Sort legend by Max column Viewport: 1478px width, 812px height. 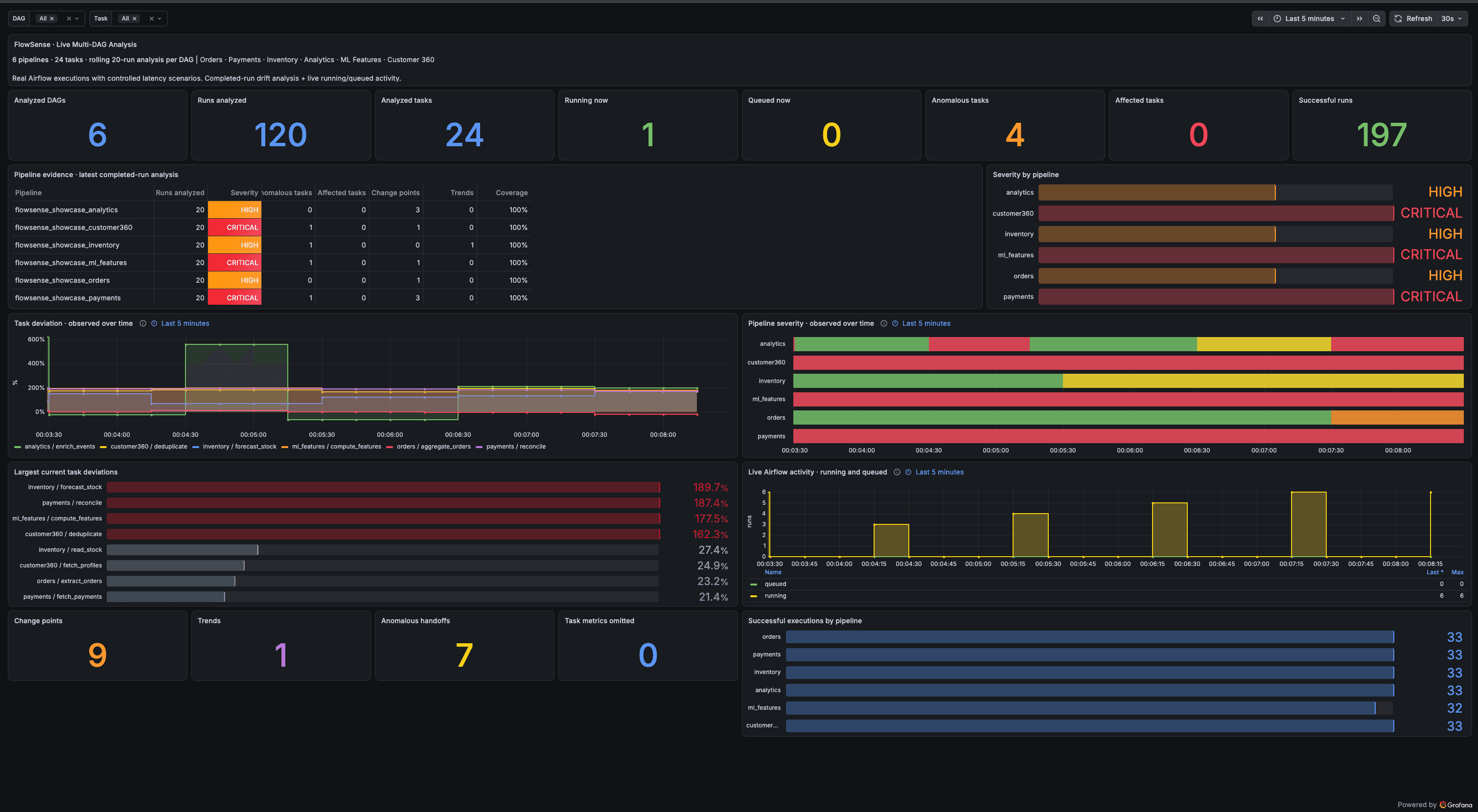[1457, 572]
